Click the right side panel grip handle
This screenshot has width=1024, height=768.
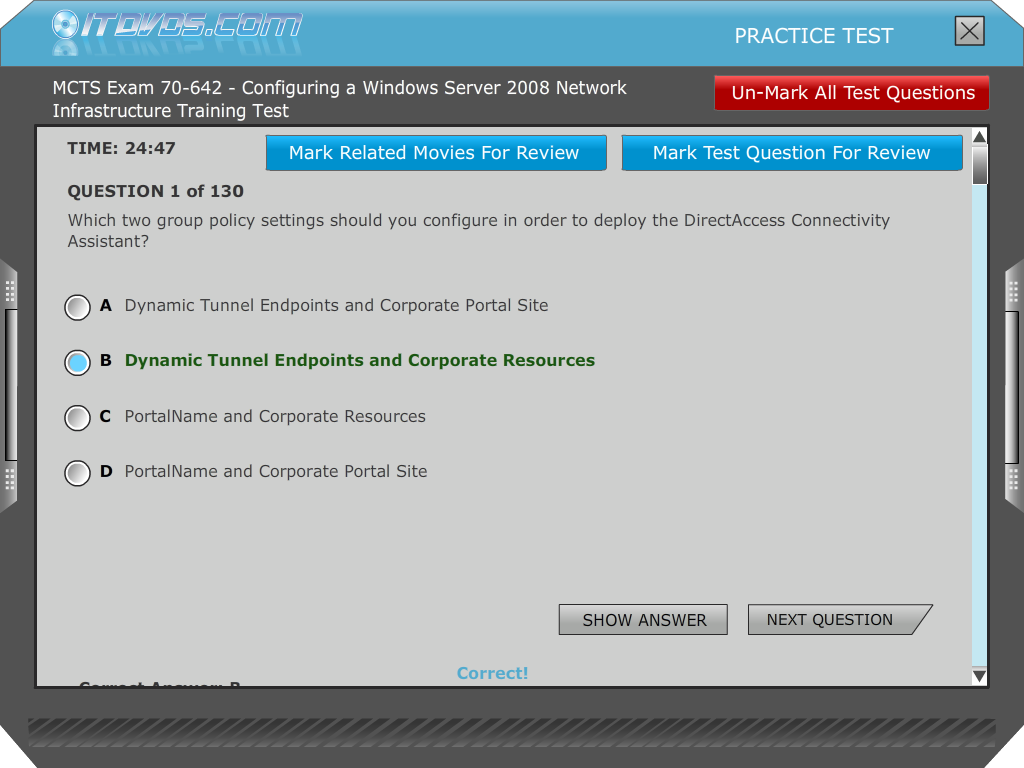tap(1014, 385)
